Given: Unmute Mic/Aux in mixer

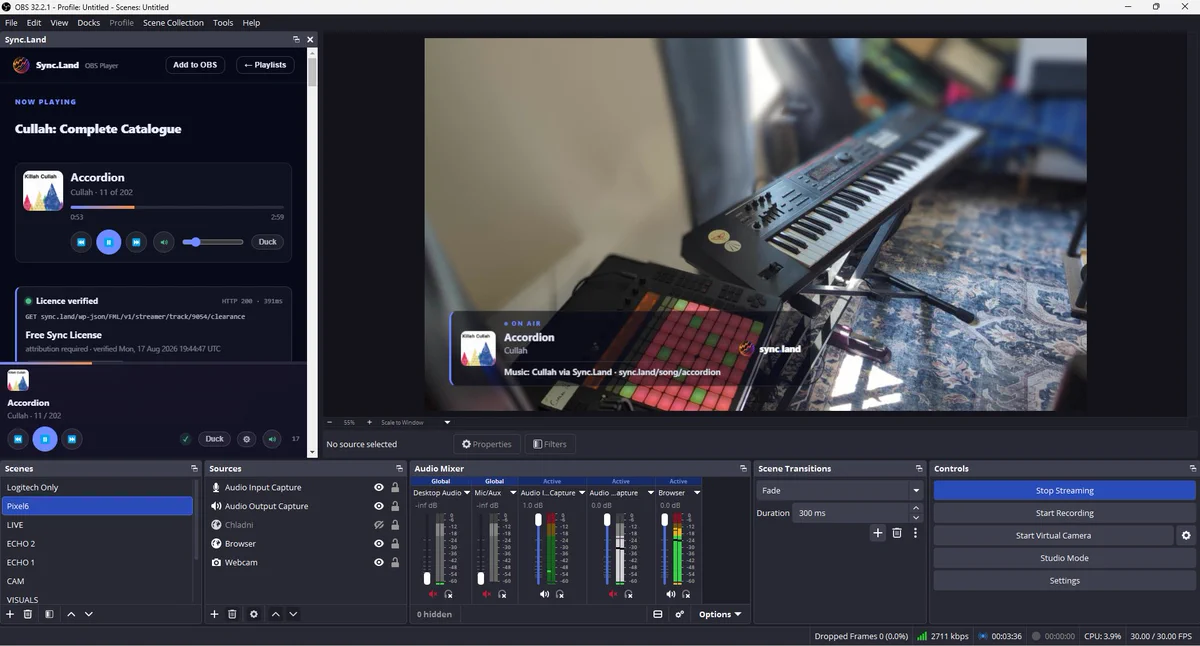Looking at the screenshot, I should 487,594.
